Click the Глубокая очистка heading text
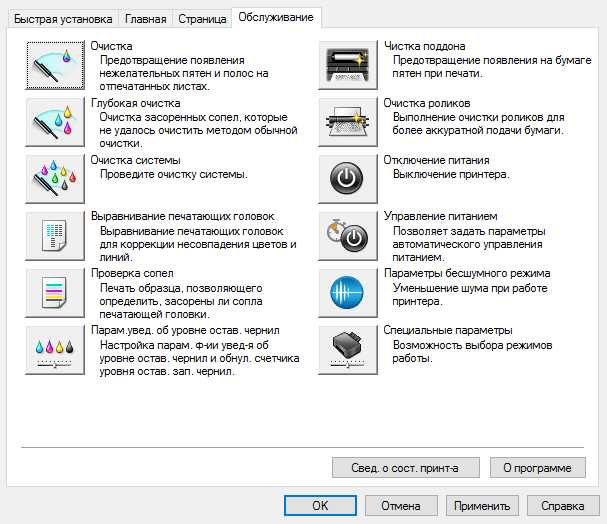 [135, 103]
